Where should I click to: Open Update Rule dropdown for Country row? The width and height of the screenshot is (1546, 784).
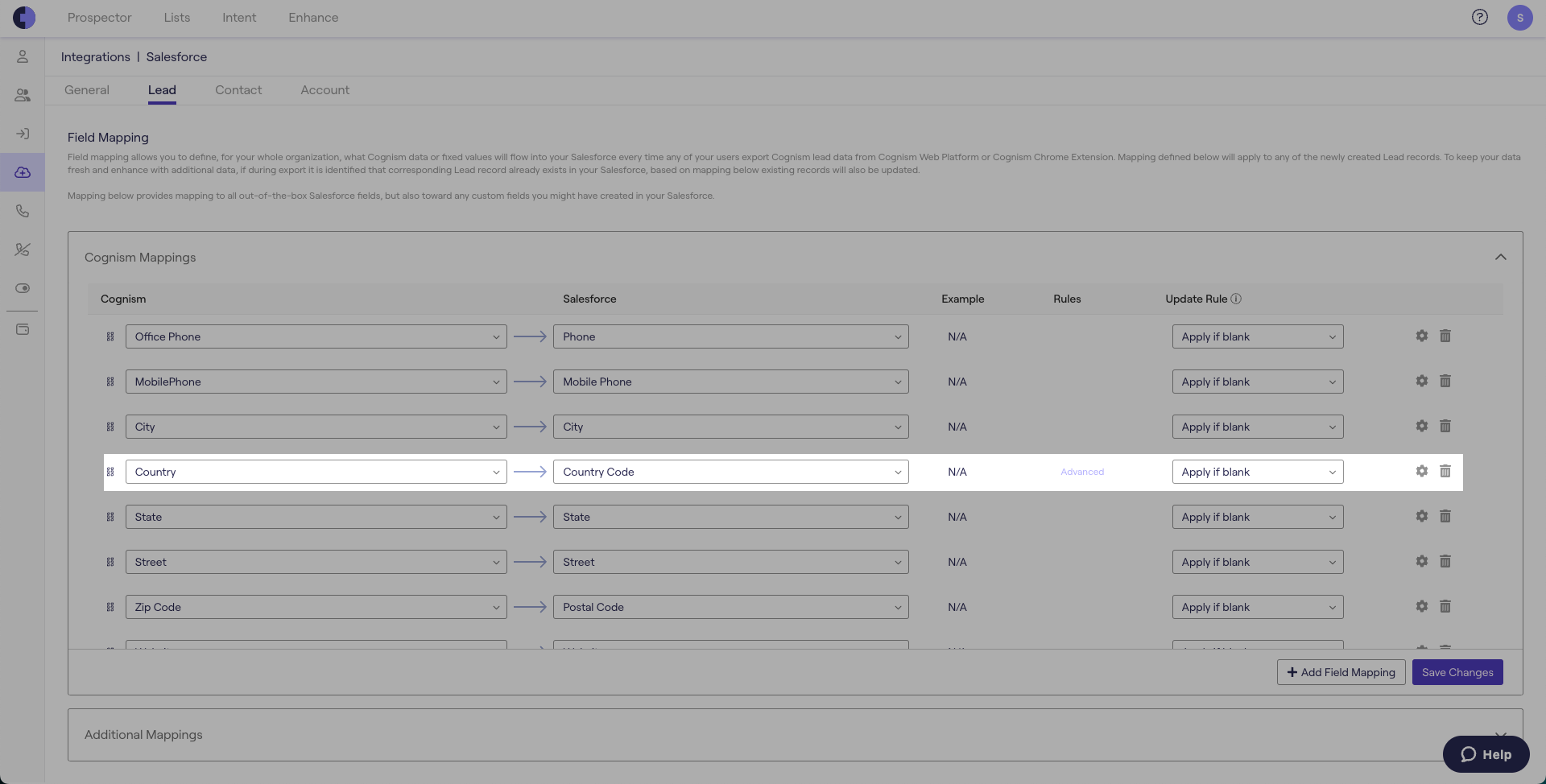click(1258, 472)
